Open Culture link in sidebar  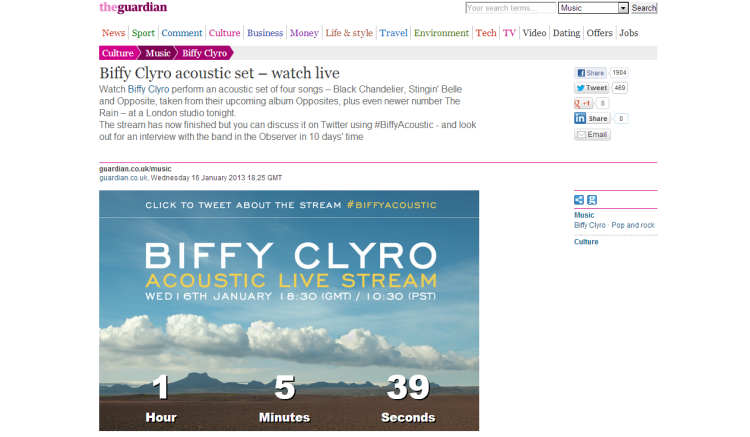pyautogui.click(x=586, y=242)
